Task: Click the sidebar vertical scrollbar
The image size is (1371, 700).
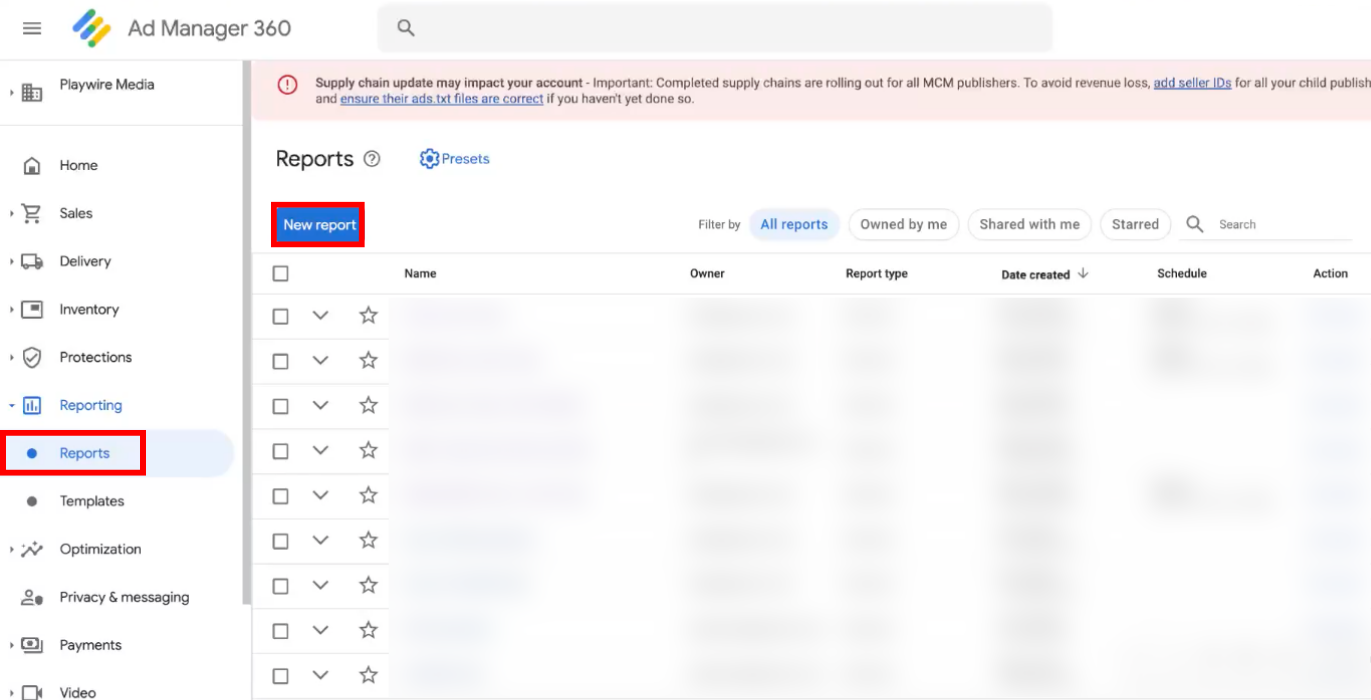Action: [246, 330]
